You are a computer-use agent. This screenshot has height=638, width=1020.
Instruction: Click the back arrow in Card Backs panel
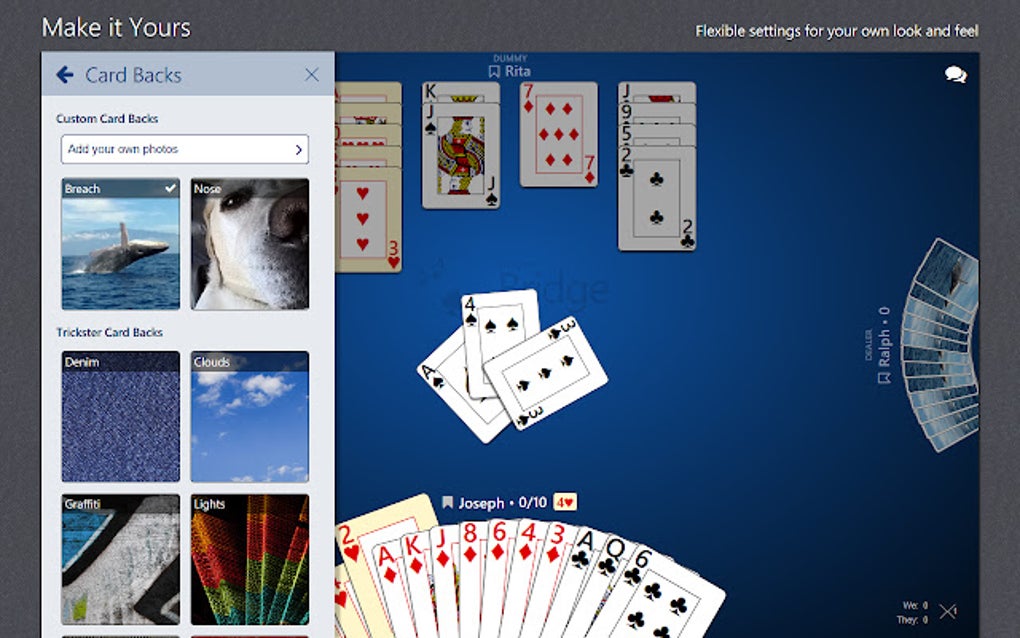[65, 74]
